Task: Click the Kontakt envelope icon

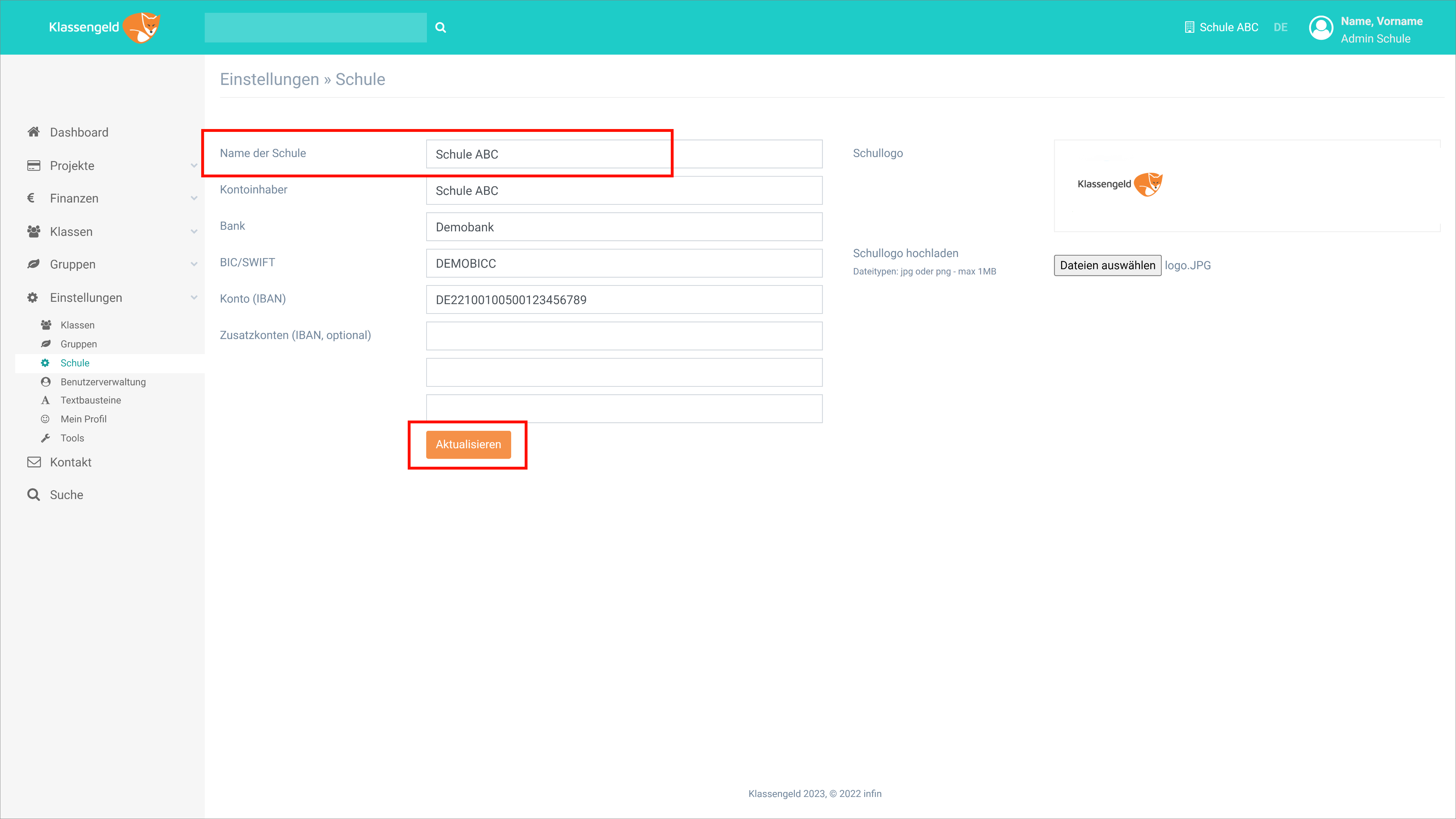Action: [x=34, y=462]
